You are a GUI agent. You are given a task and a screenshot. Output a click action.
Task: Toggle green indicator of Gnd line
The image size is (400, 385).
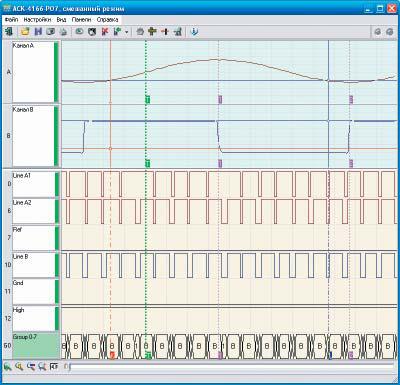point(57,292)
